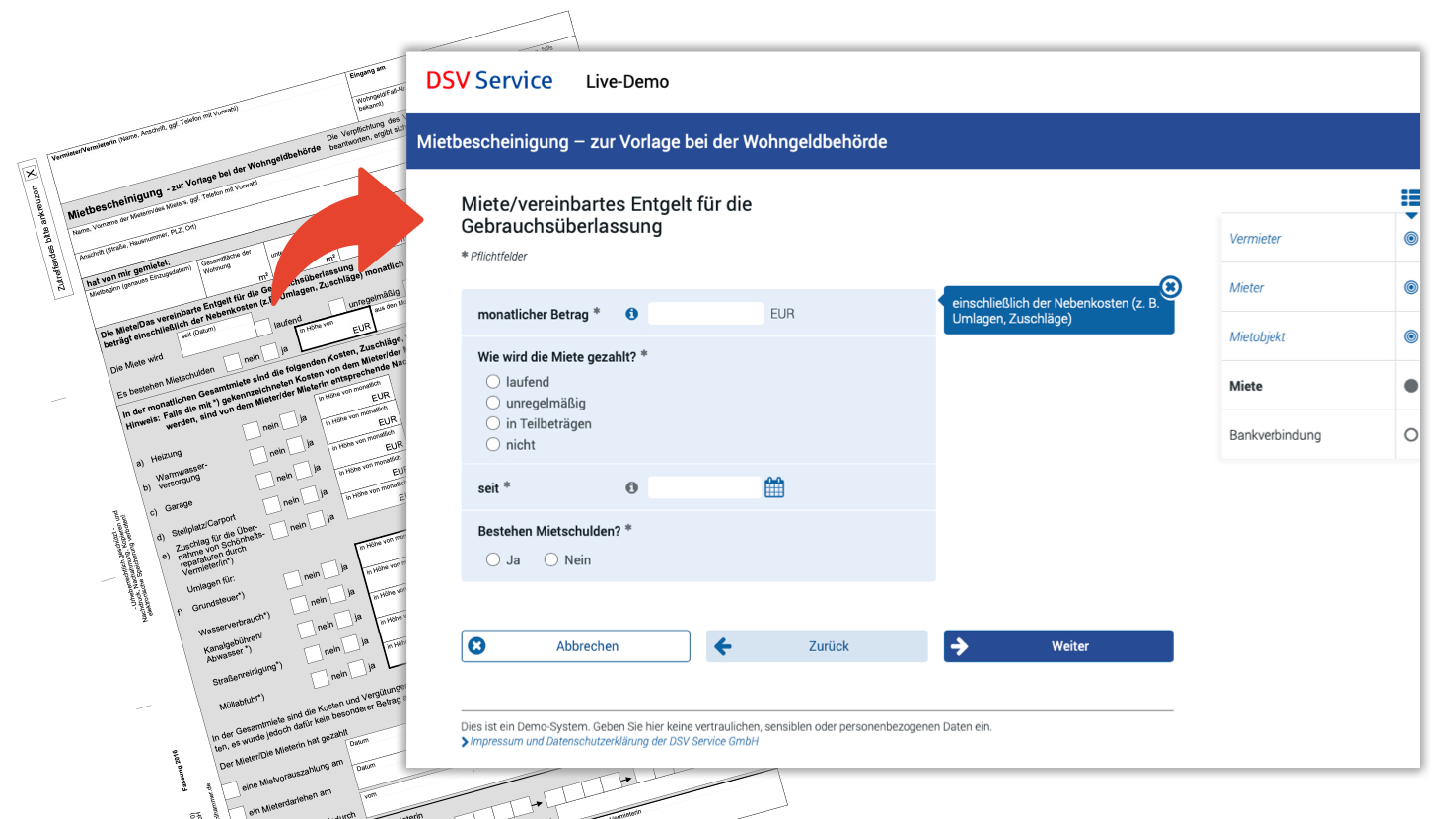Select the in Teilbeträgen radio option

point(493,423)
